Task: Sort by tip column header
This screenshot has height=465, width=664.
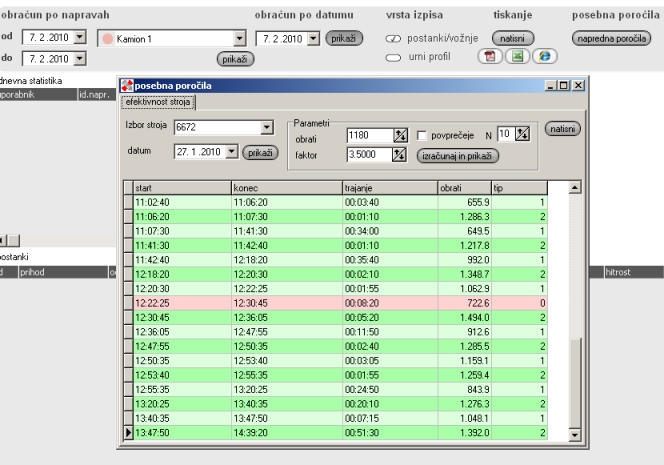Action: (x=520, y=188)
